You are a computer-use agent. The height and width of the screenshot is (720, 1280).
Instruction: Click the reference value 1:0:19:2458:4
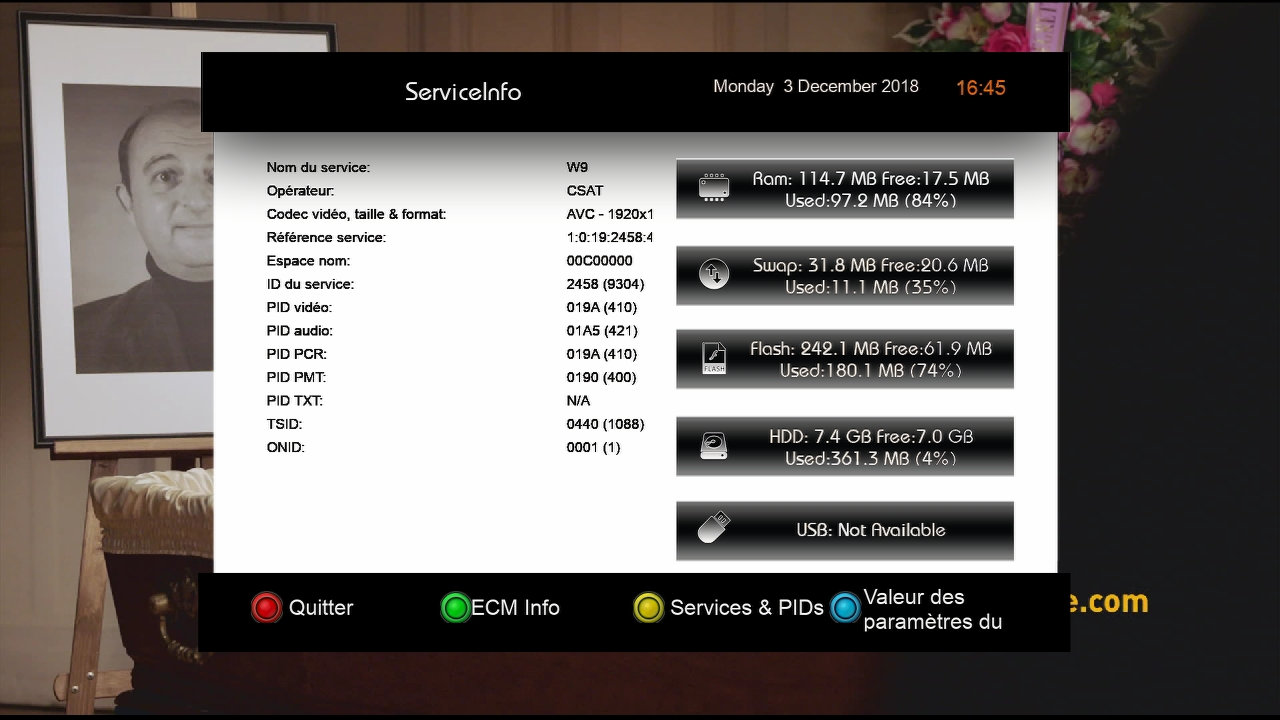609,237
